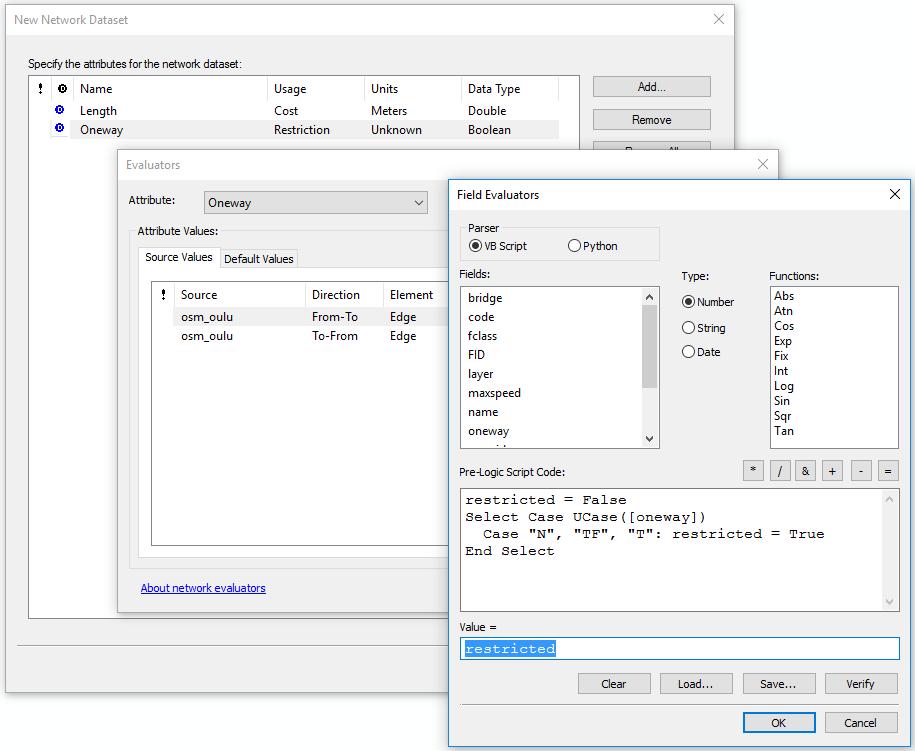Select the Length attribute row
The width and height of the screenshot is (915, 751).
click(x=305, y=111)
